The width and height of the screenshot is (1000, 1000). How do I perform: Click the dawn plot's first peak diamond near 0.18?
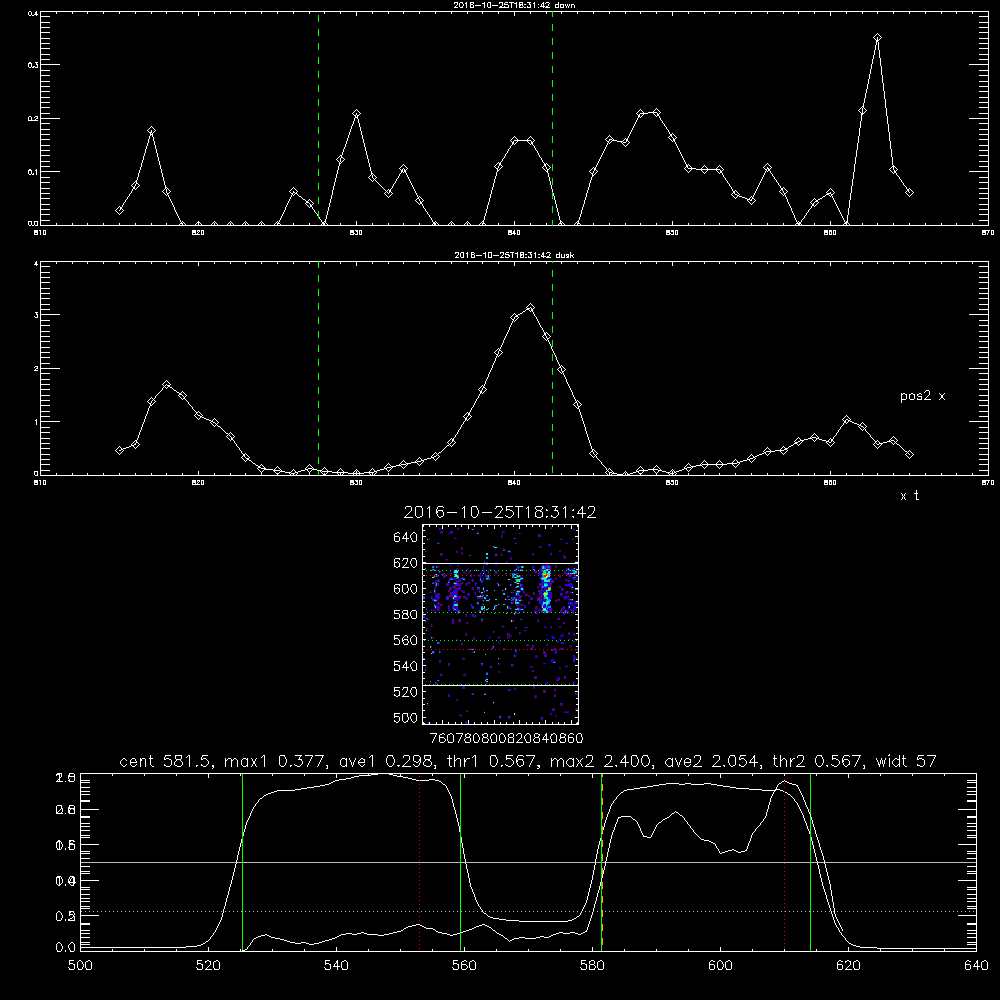click(x=151, y=131)
